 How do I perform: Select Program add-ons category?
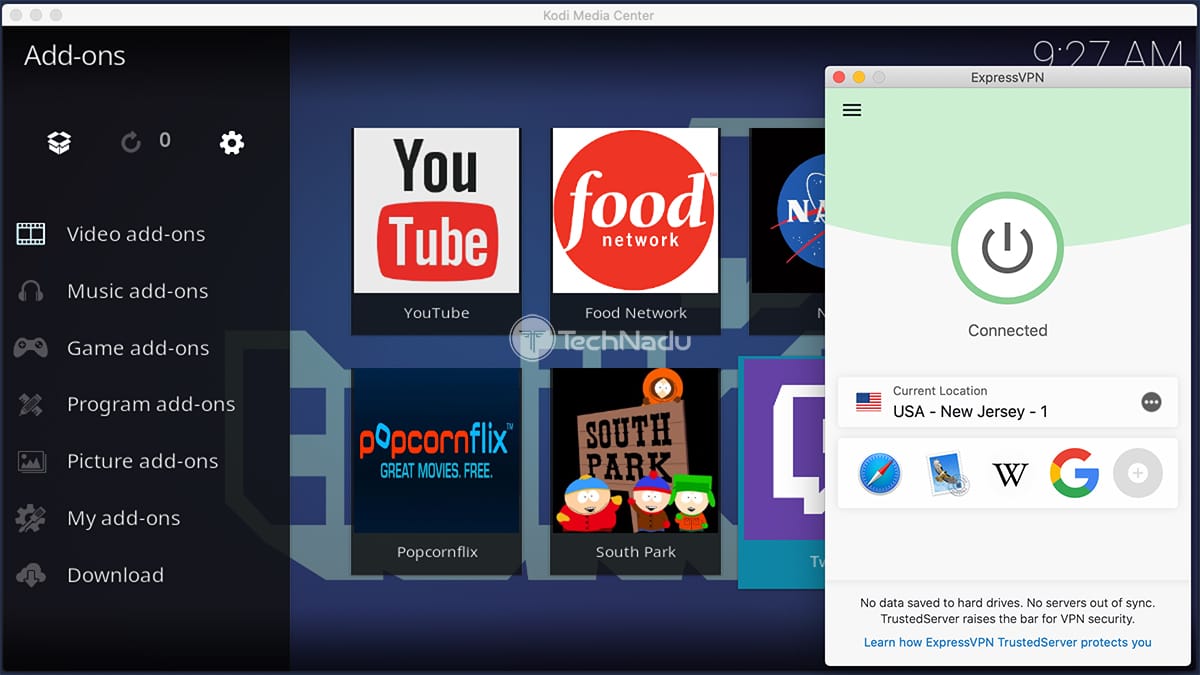coord(151,405)
